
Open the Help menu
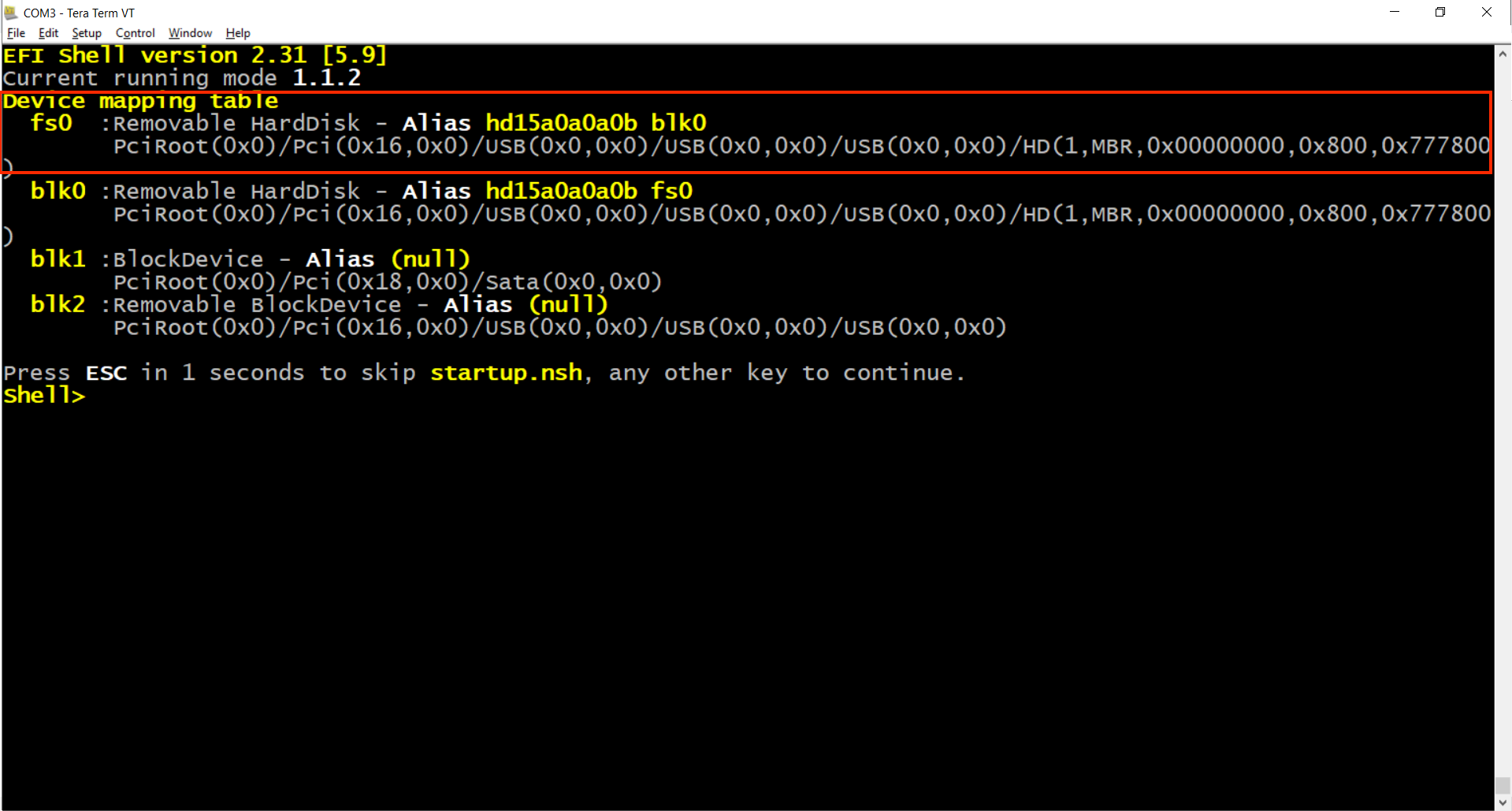click(237, 33)
